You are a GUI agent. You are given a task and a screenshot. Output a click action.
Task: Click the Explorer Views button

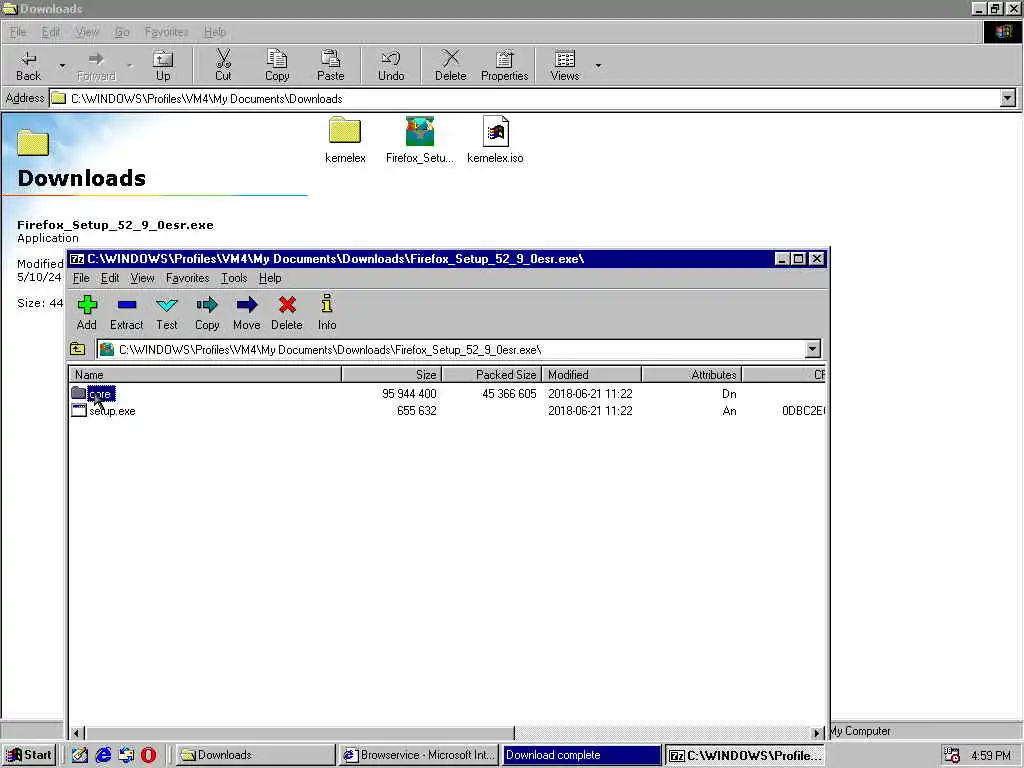[565, 66]
